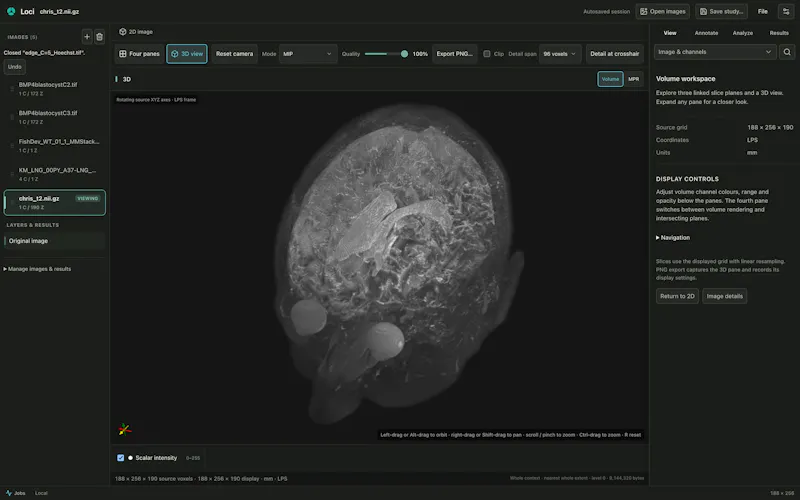This screenshot has width=800, height=500.
Task: Open the settings sliders icon top right
Action: click(786, 11)
